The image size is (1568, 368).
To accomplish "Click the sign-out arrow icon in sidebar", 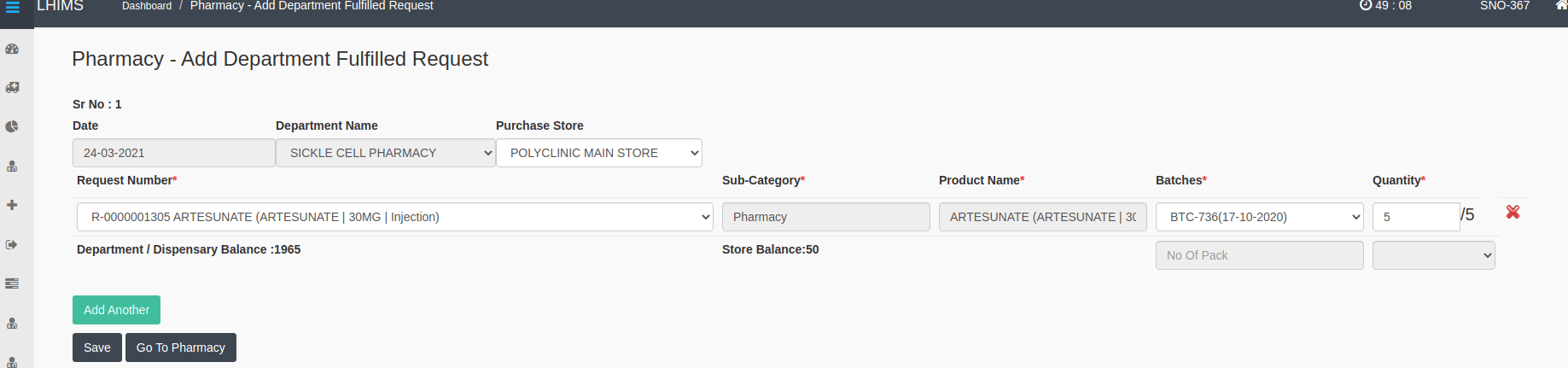I will 13,245.
